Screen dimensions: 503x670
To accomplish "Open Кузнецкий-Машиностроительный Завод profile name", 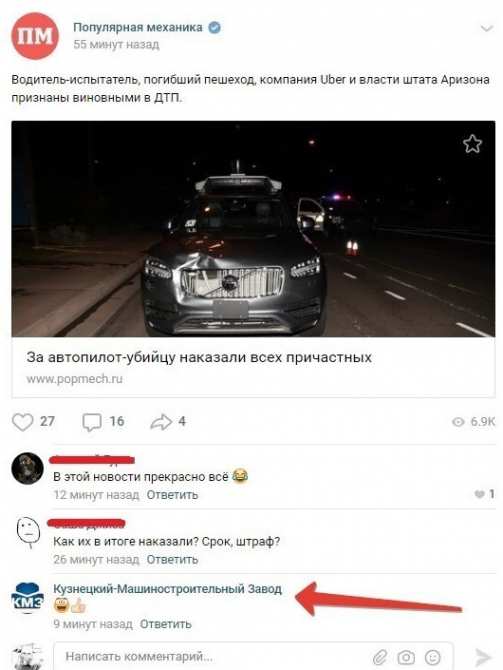I will [x=167, y=589].
